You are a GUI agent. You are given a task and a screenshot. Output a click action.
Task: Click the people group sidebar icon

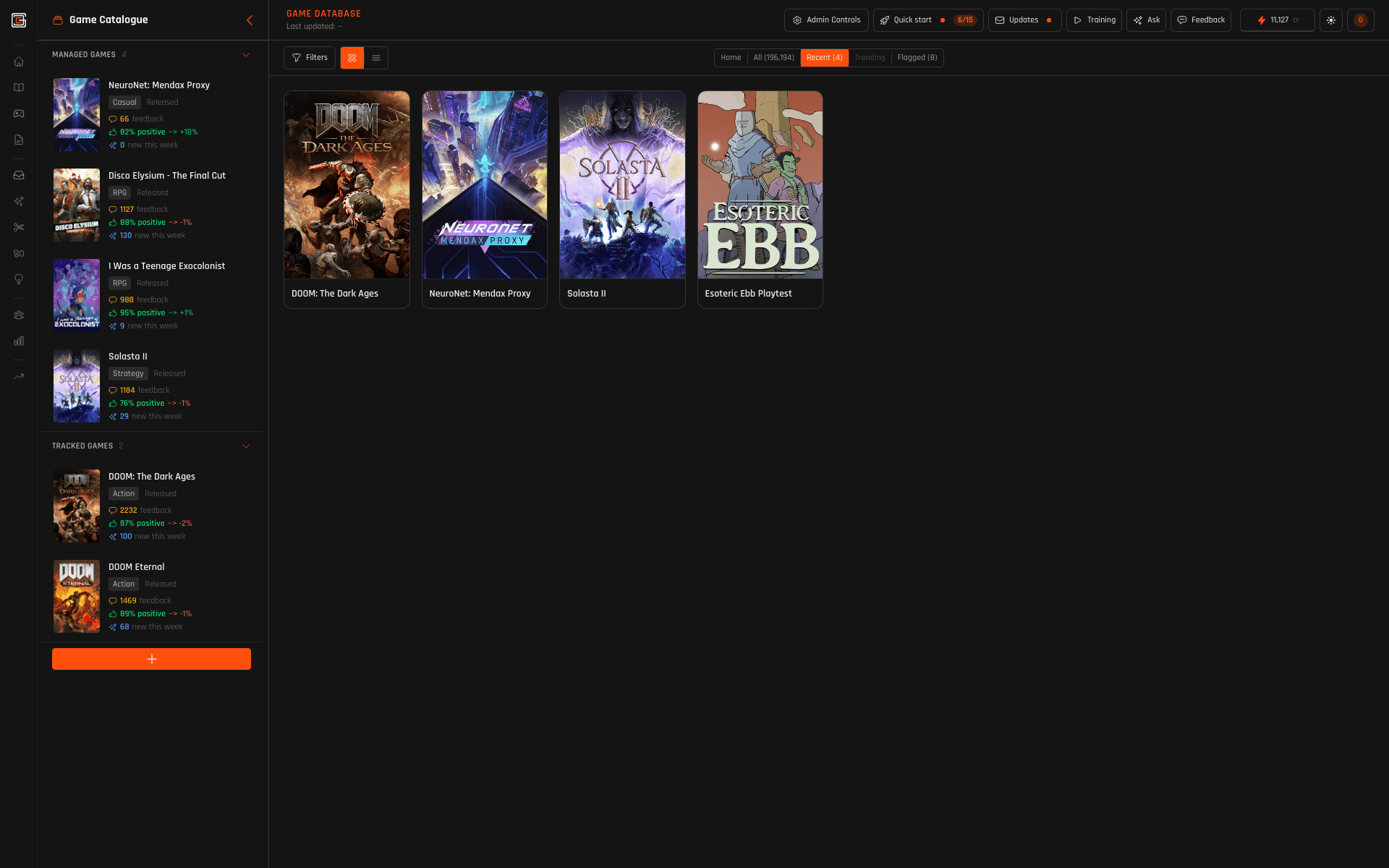(19, 315)
